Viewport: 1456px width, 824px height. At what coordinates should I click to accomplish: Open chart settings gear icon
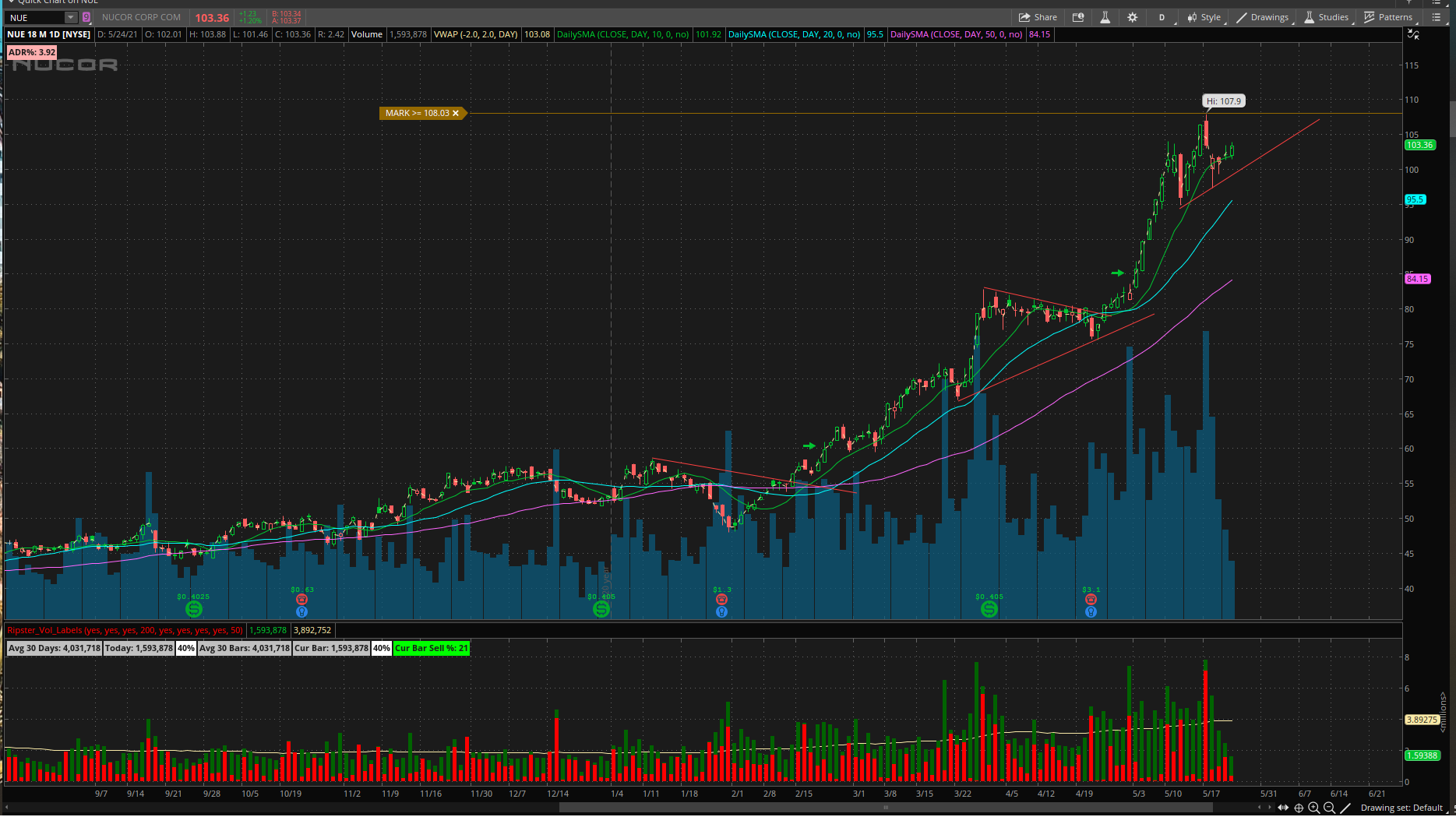[x=1132, y=17]
